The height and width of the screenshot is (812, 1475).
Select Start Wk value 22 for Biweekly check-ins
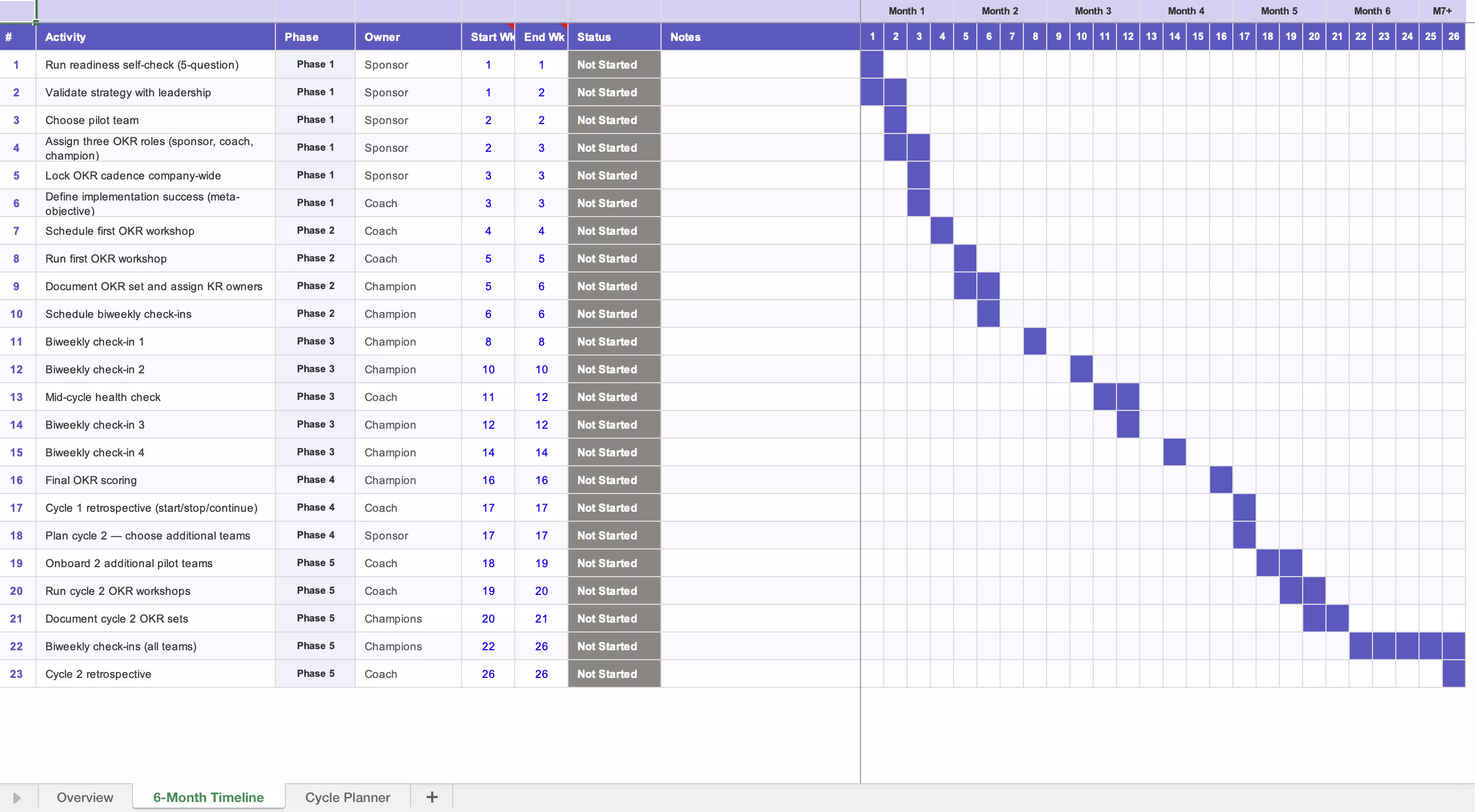[488, 646]
